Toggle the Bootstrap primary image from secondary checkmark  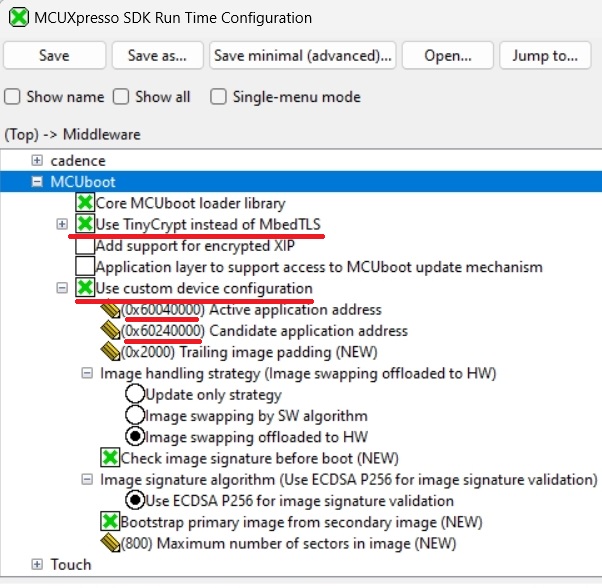pos(111,522)
